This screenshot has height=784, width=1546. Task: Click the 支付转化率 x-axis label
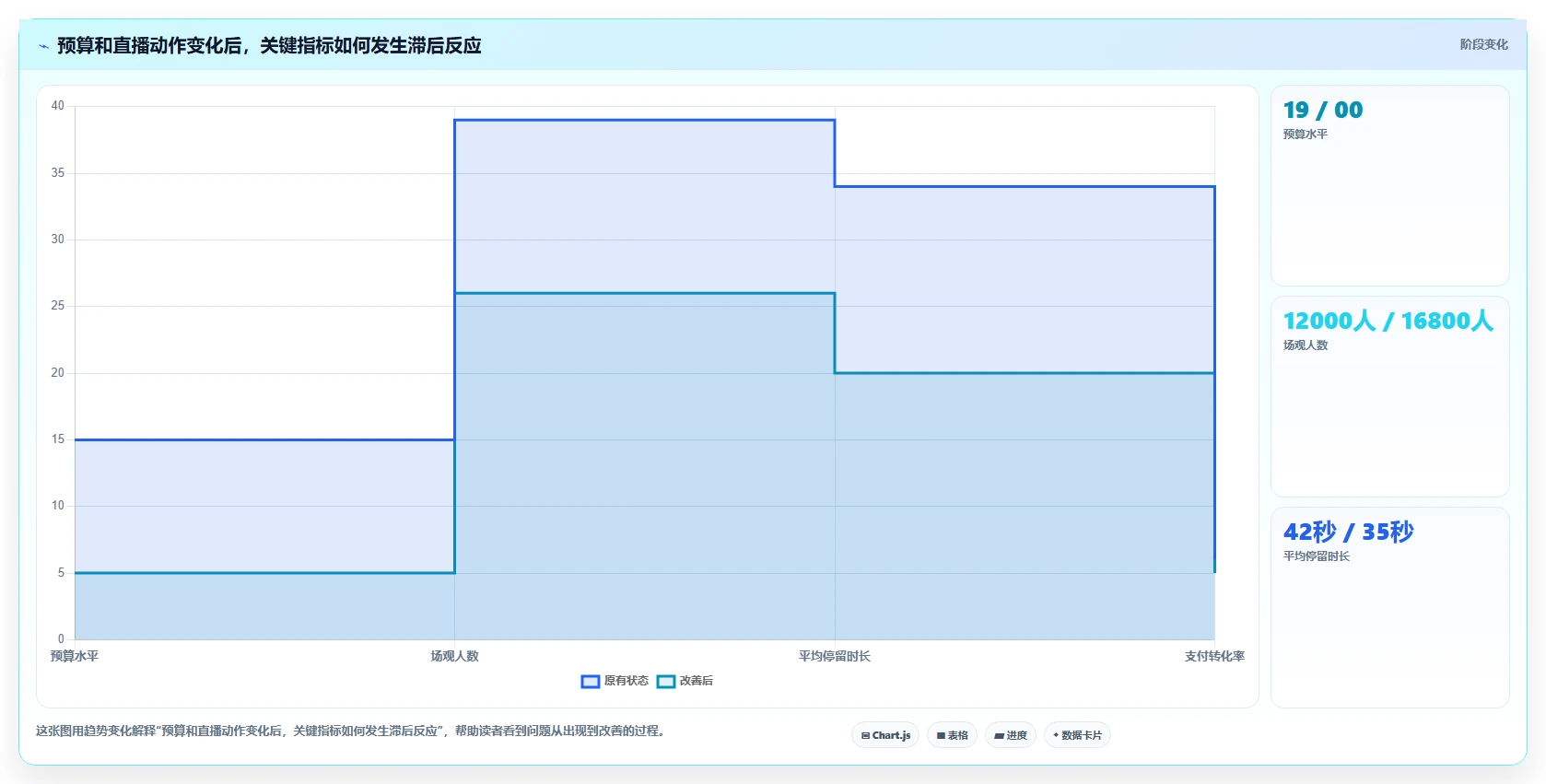point(1214,656)
